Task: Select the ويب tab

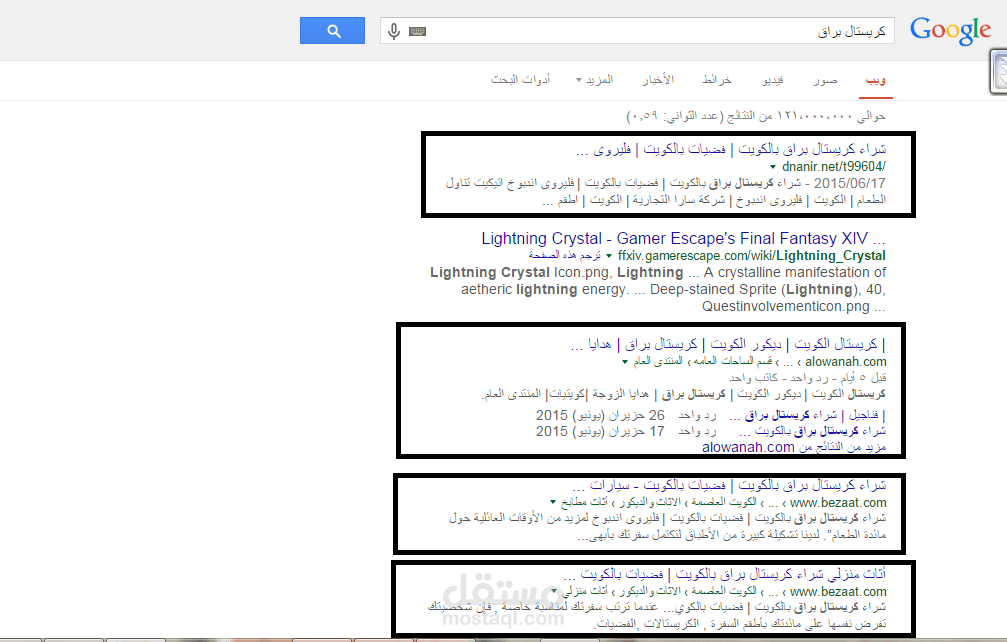Action: click(x=875, y=80)
